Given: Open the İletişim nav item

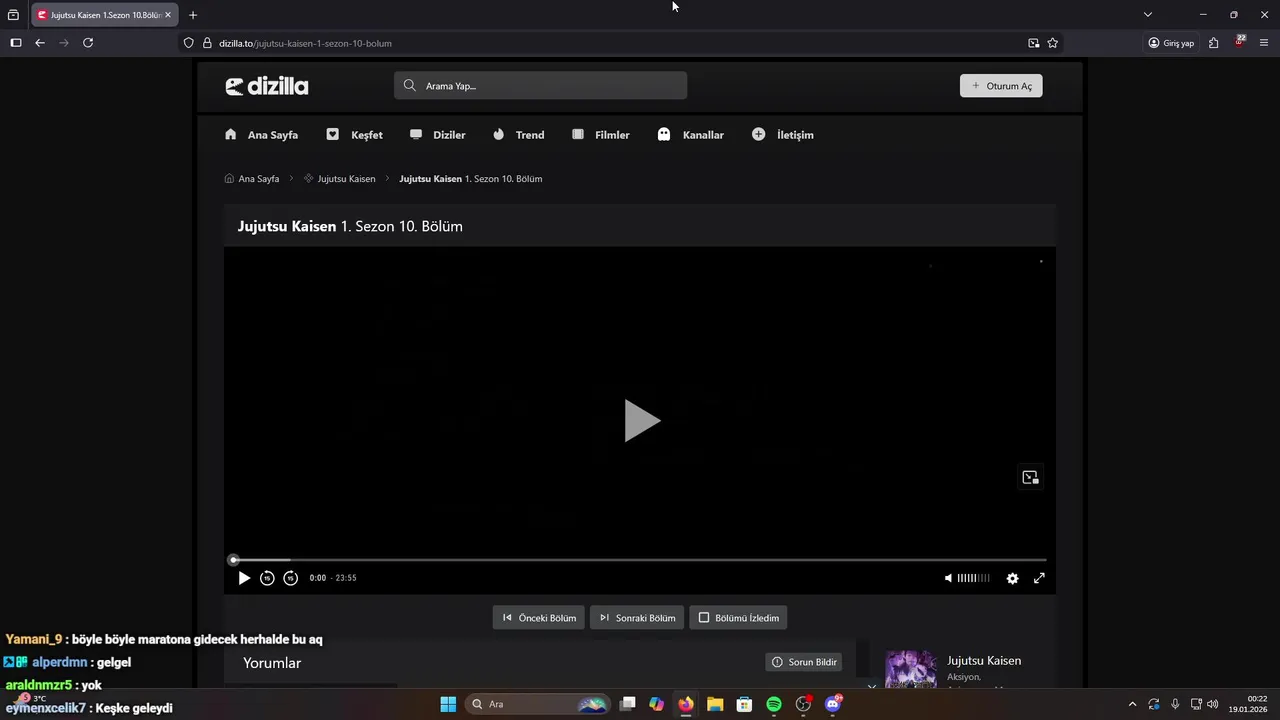Looking at the screenshot, I should pyautogui.click(x=783, y=135).
